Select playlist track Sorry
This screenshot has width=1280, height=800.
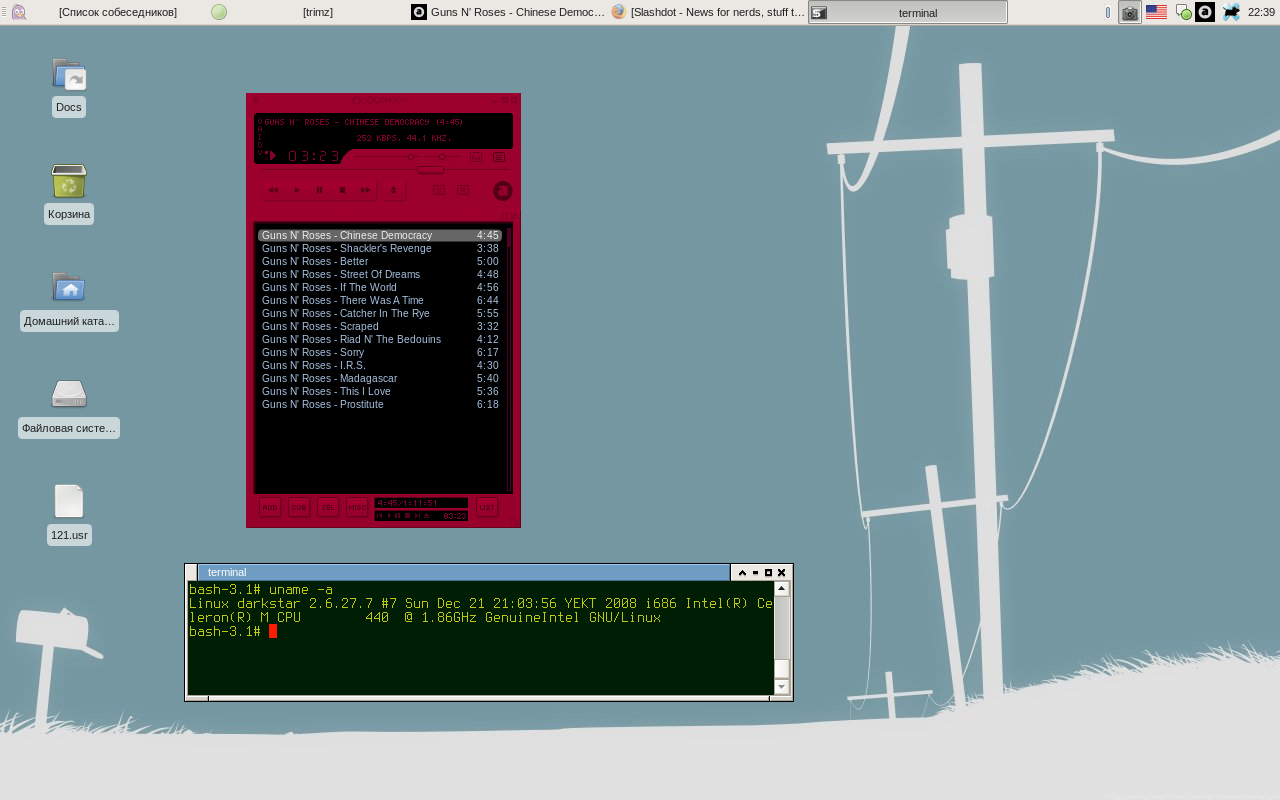tap(380, 353)
